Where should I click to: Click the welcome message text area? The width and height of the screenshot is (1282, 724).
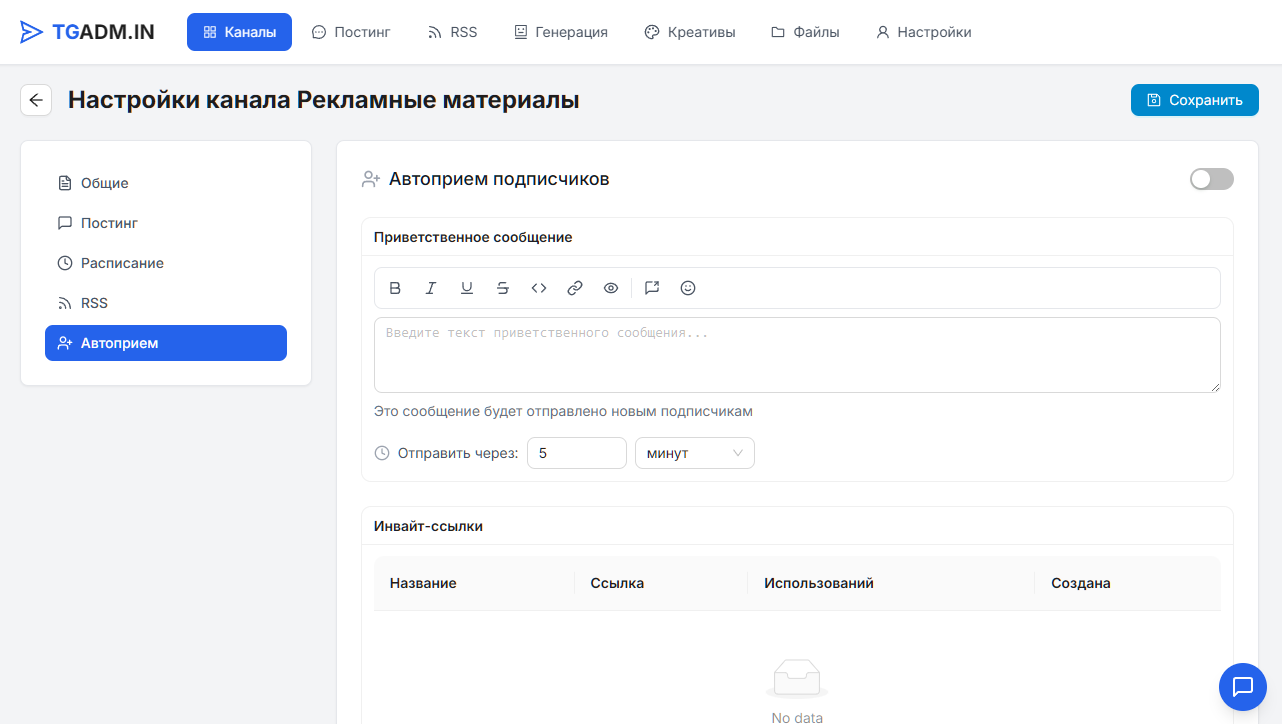796,355
